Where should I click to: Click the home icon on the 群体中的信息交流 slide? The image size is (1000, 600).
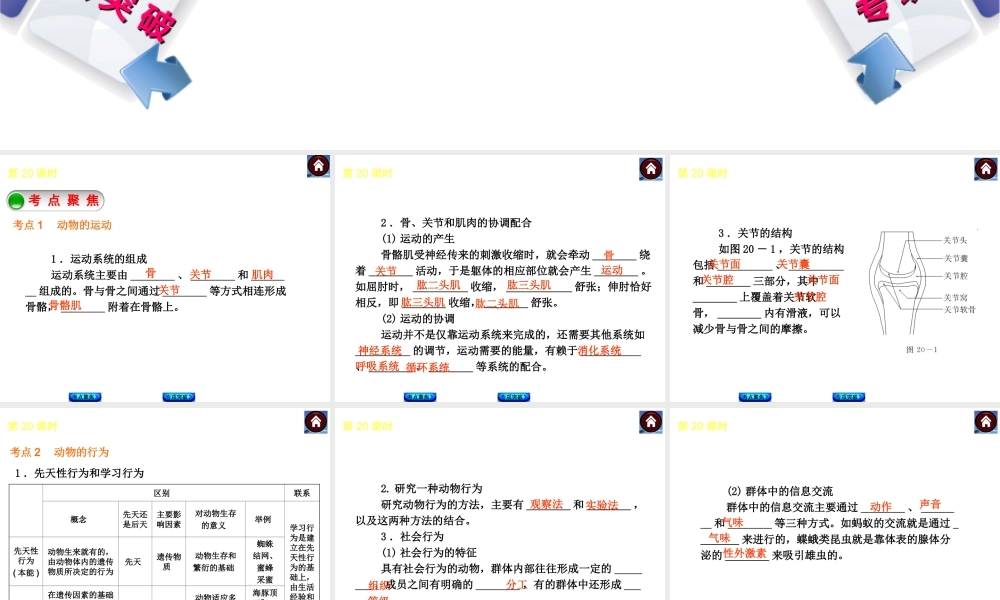[985, 421]
